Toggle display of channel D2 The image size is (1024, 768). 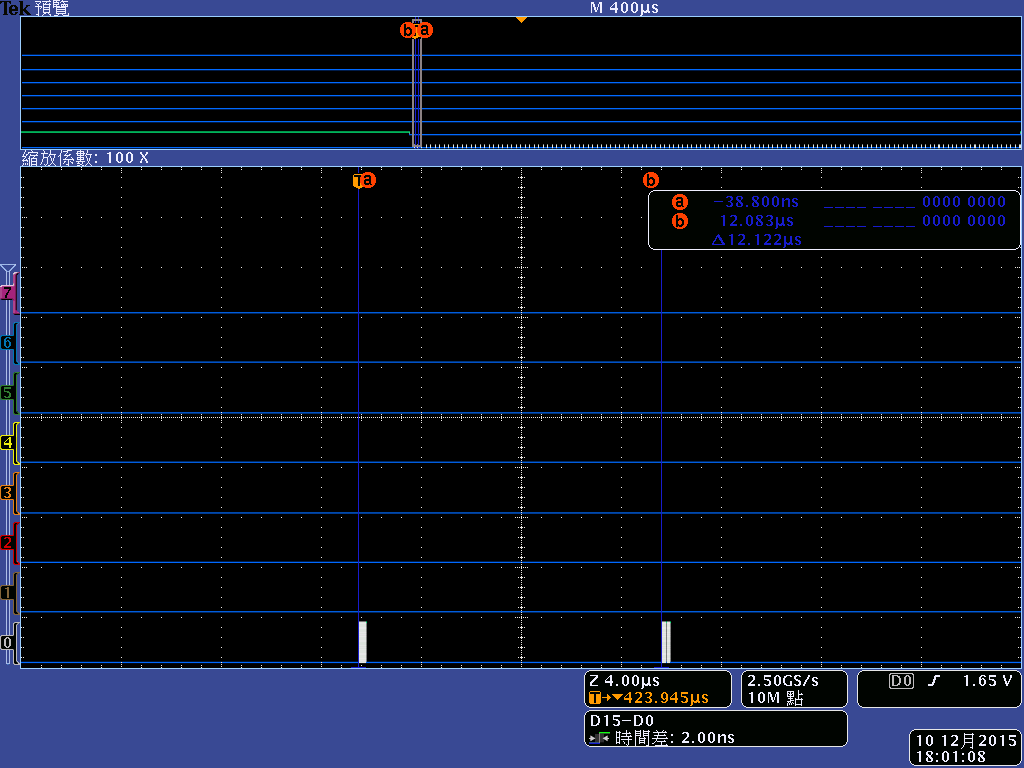8,542
